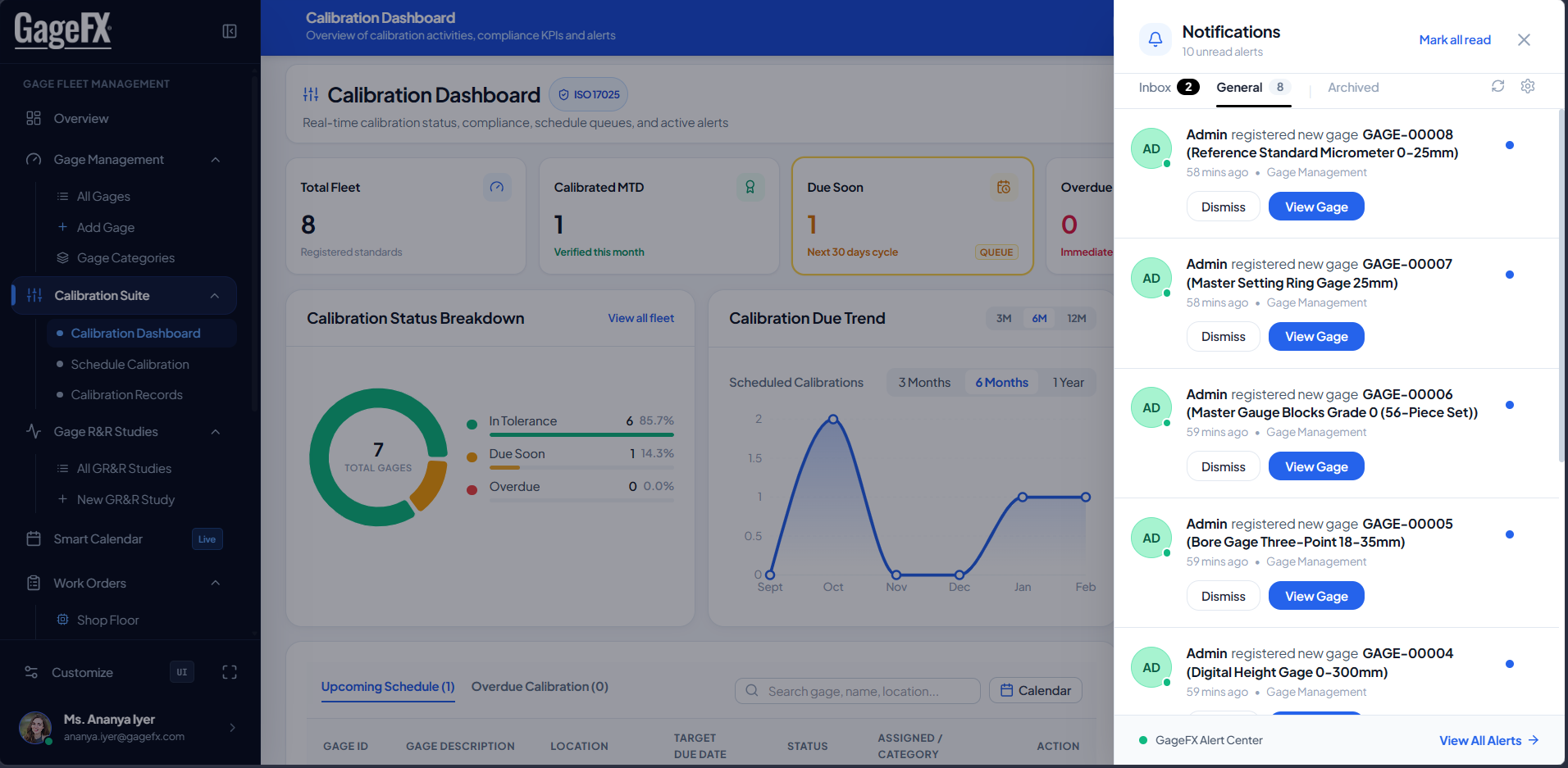Click the Due Soon calendar-clock icon

click(x=1004, y=187)
